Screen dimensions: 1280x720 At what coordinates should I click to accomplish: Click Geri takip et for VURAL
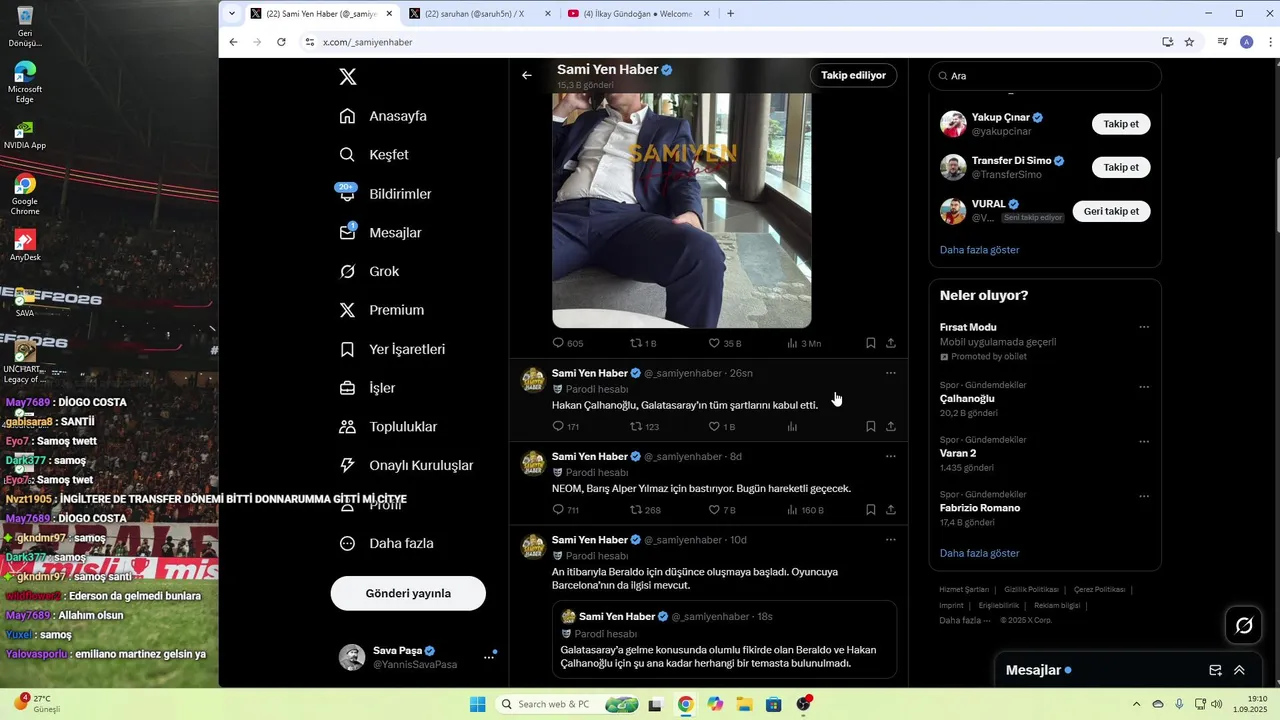1111,211
